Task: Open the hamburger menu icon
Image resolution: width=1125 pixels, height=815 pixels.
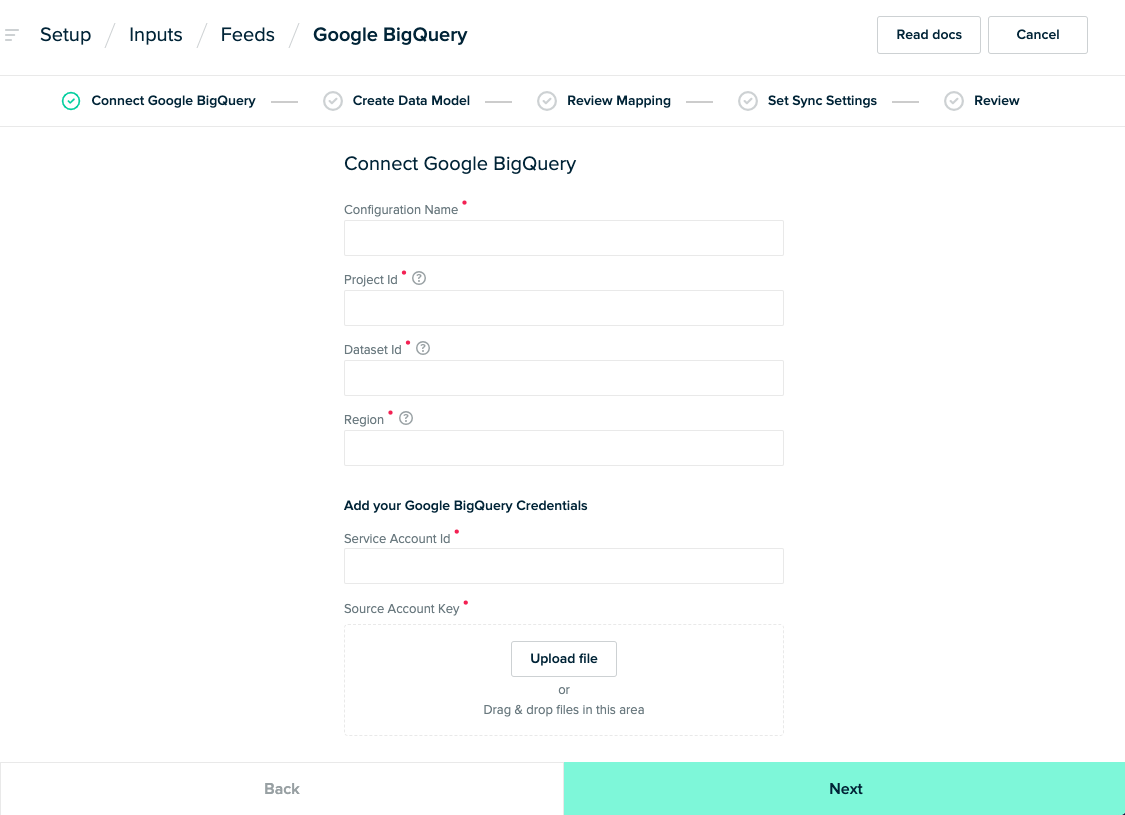Action: coord(12,35)
